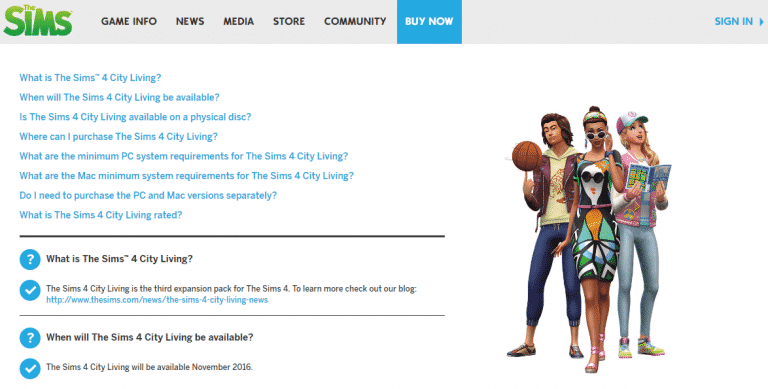The image size is (768, 389).
Task: Click question icon beside 'What is The Sims 4 City Living?'
Action: click(30, 259)
